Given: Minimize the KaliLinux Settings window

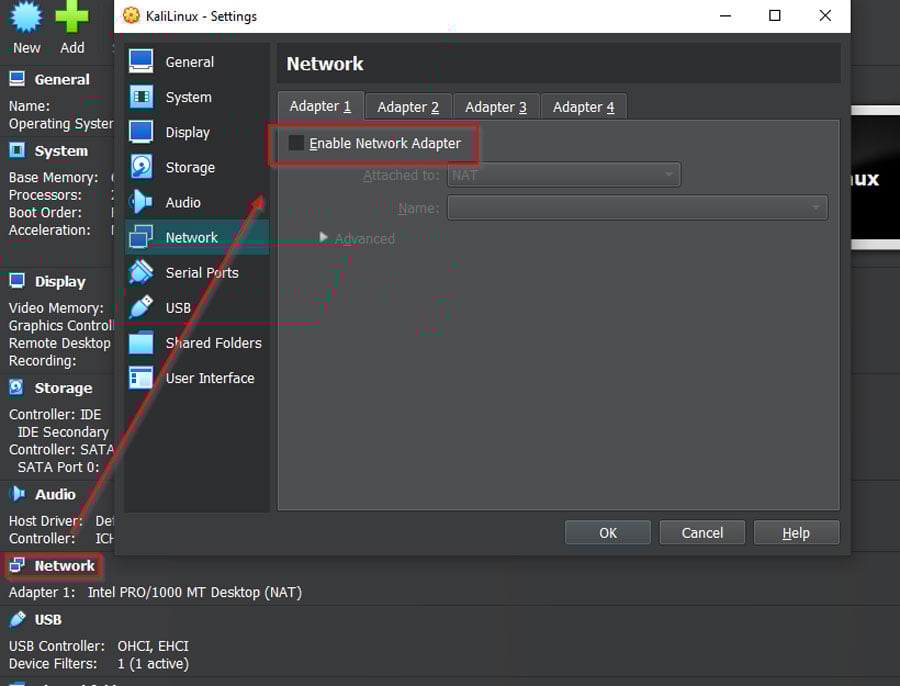Looking at the screenshot, I should [x=725, y=15].
